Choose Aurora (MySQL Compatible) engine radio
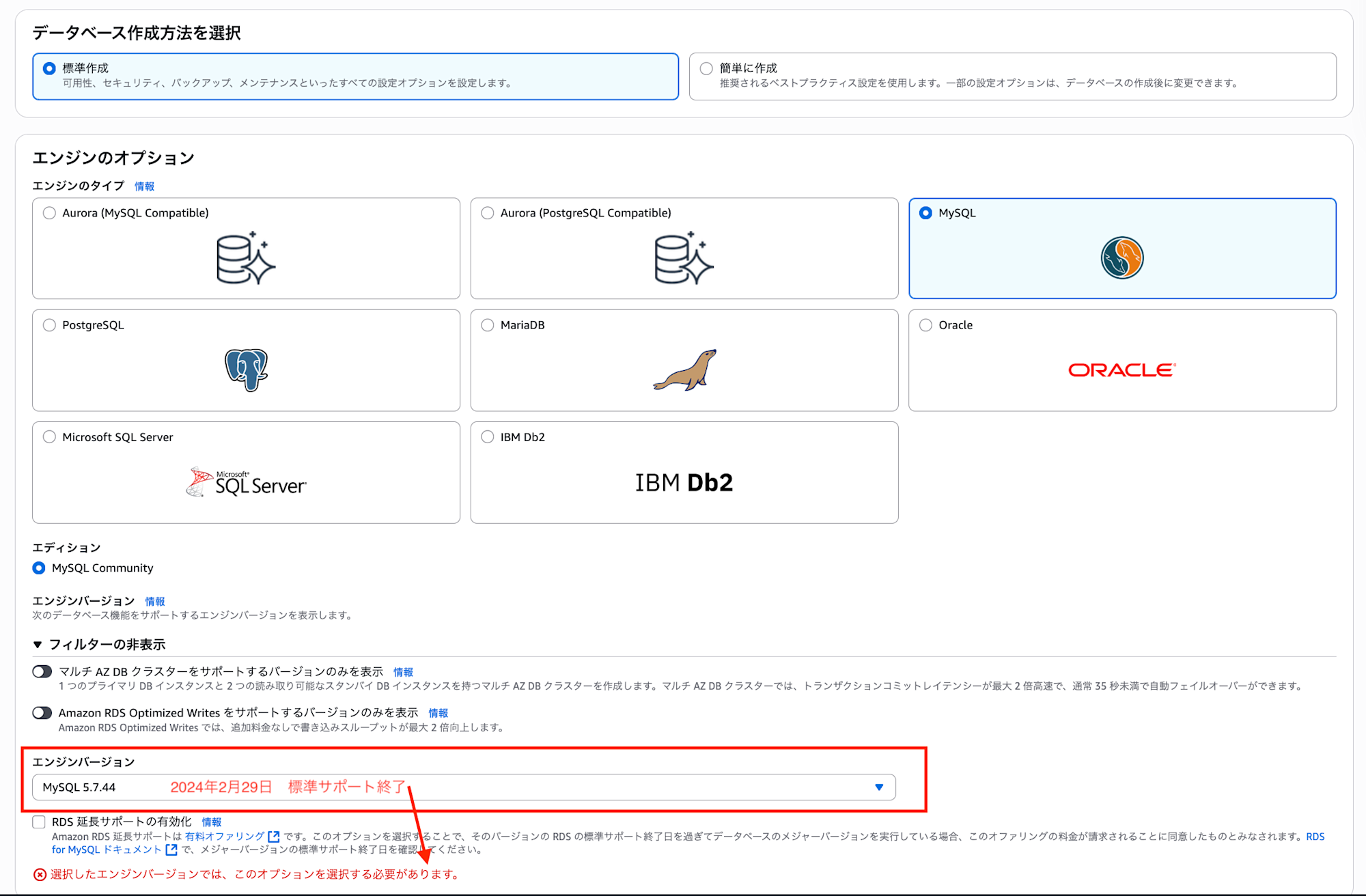This screenshot has width=1366, height=896. [49, 213]
